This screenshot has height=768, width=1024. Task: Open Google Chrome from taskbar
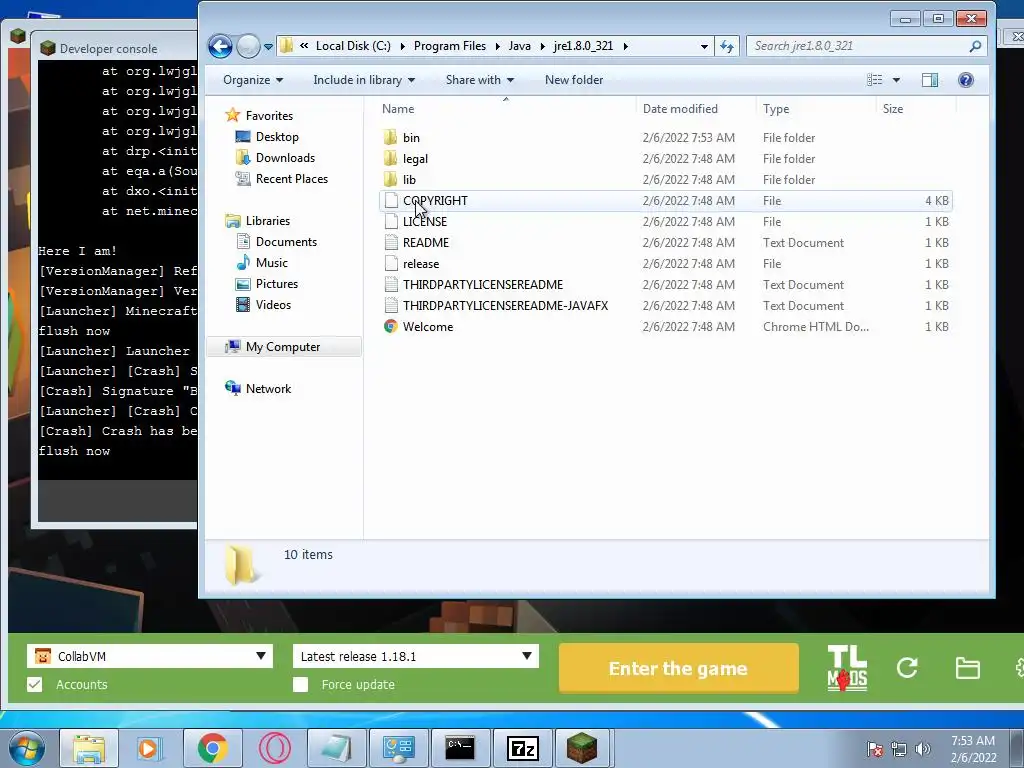click(x=212, y=748)
